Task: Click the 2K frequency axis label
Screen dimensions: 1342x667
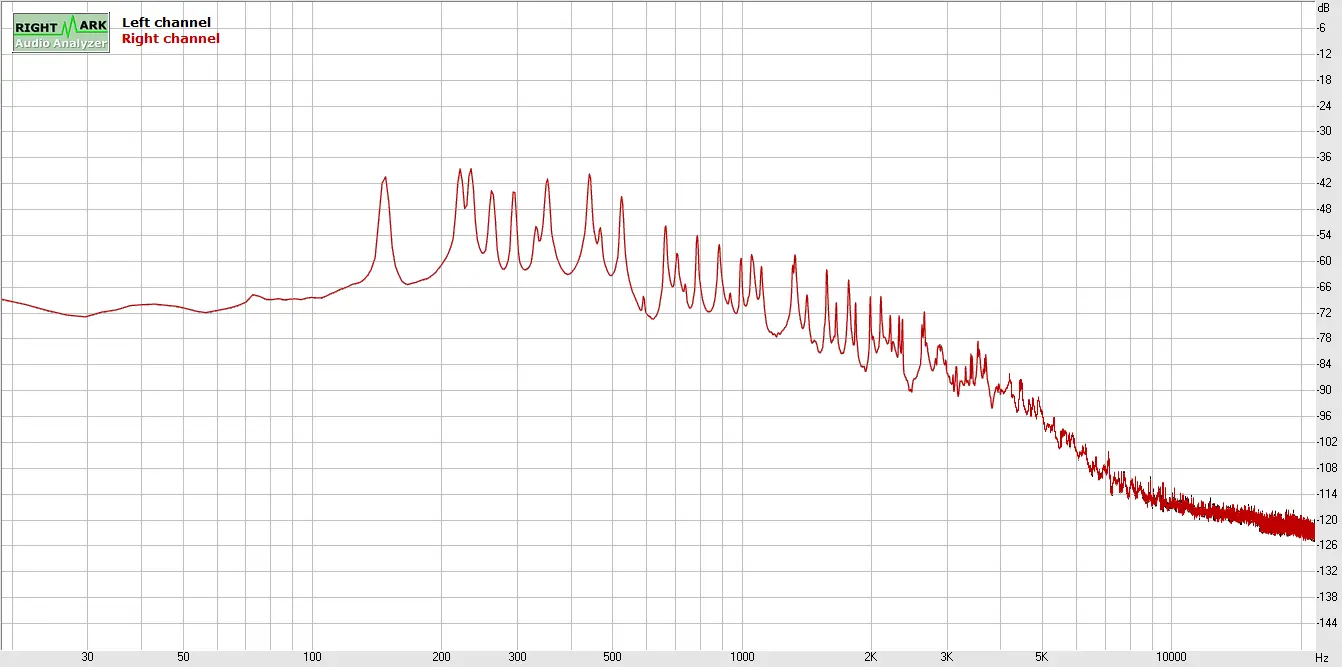Action: coord(871,657)
